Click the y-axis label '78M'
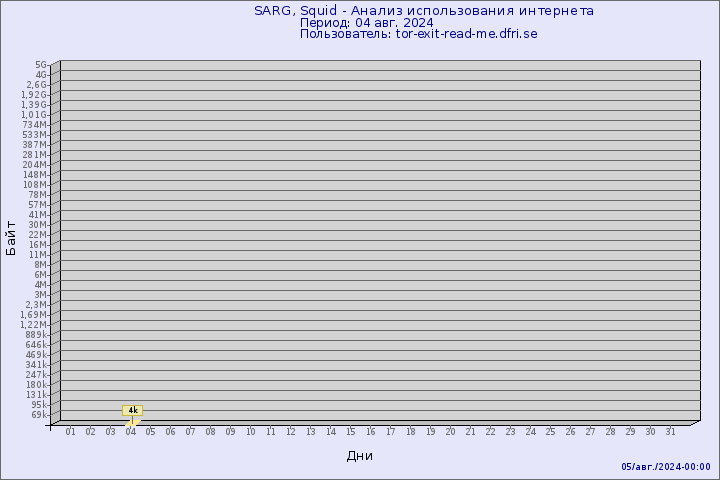The width and height of the screenshot is (720, 480). tap(38, 195)
